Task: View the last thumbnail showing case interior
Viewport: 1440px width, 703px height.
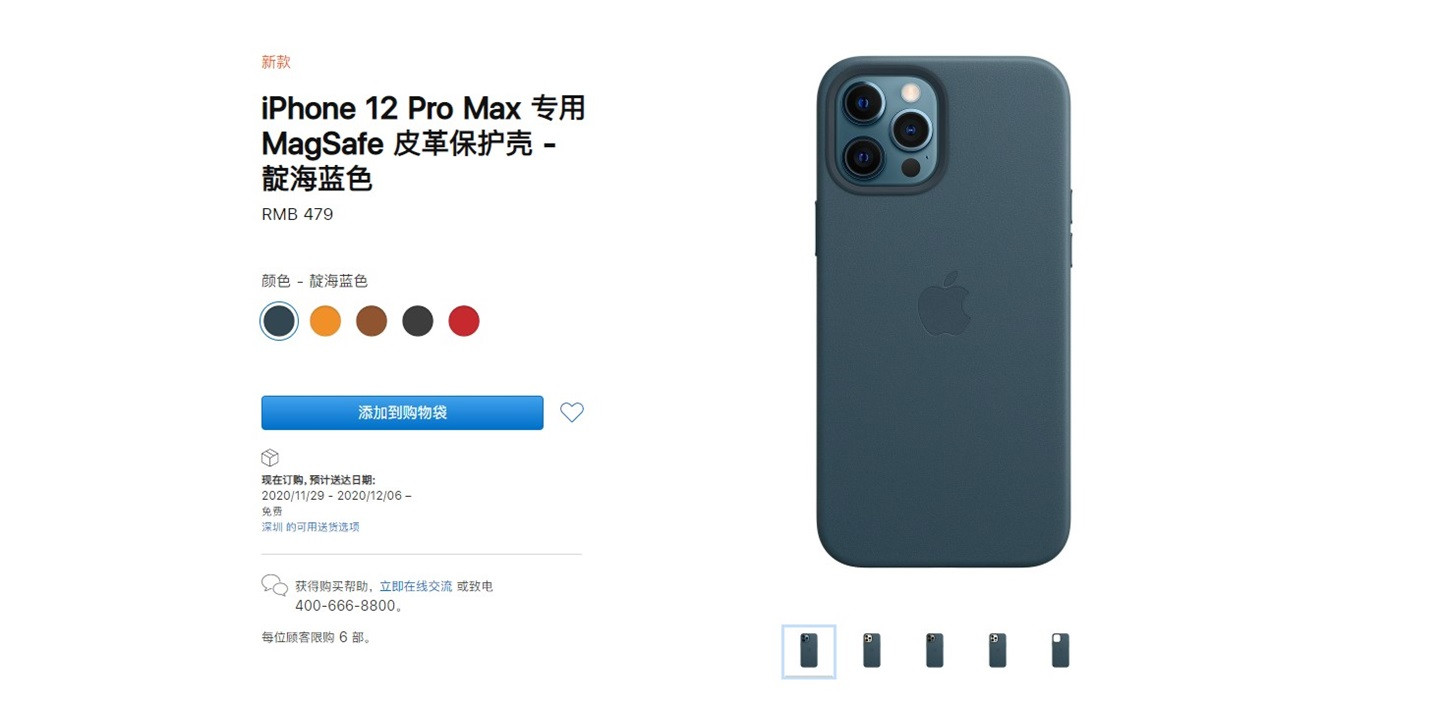Action: pos(1060,651)
